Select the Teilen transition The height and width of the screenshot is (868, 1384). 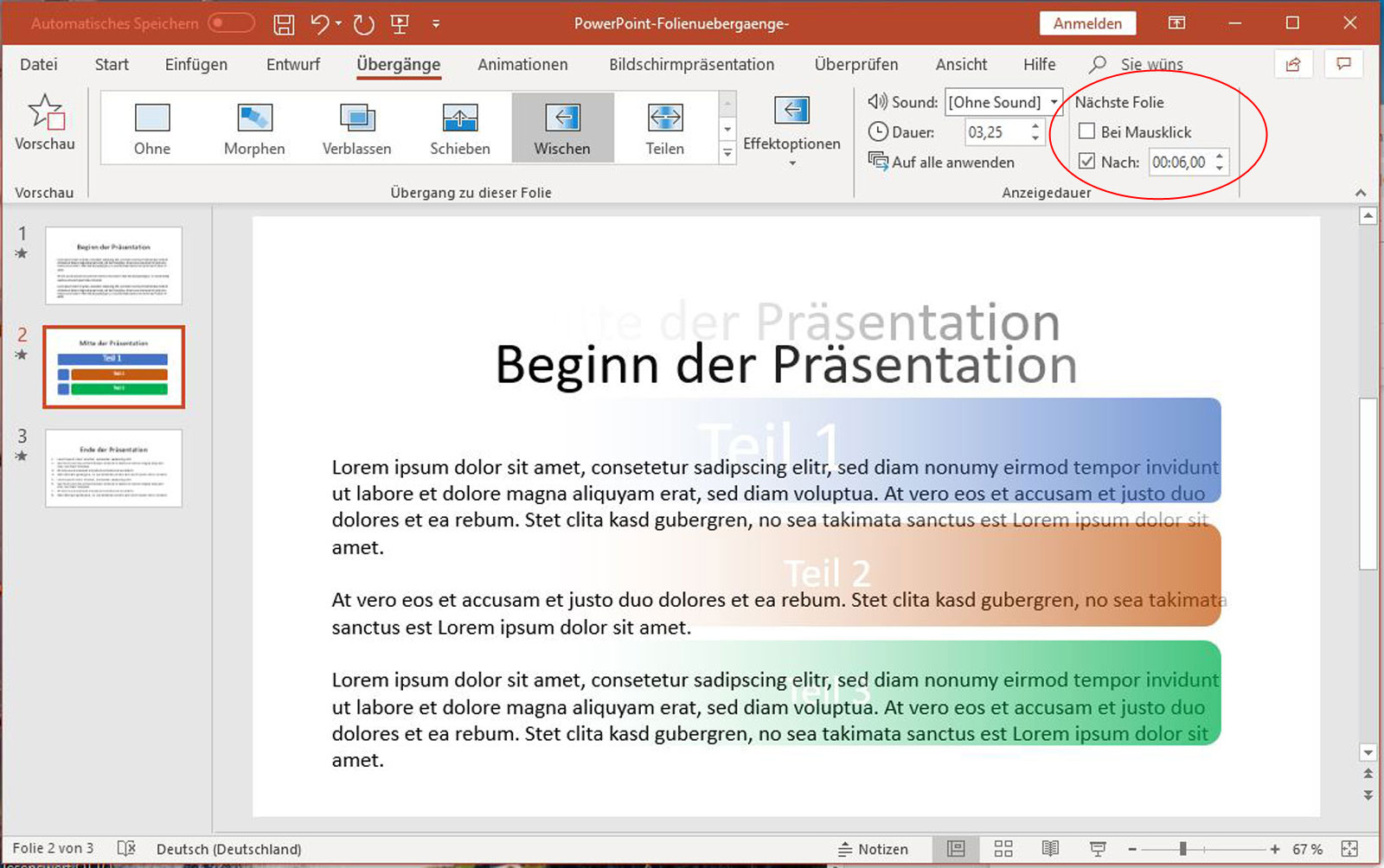[x=664, y=128]
